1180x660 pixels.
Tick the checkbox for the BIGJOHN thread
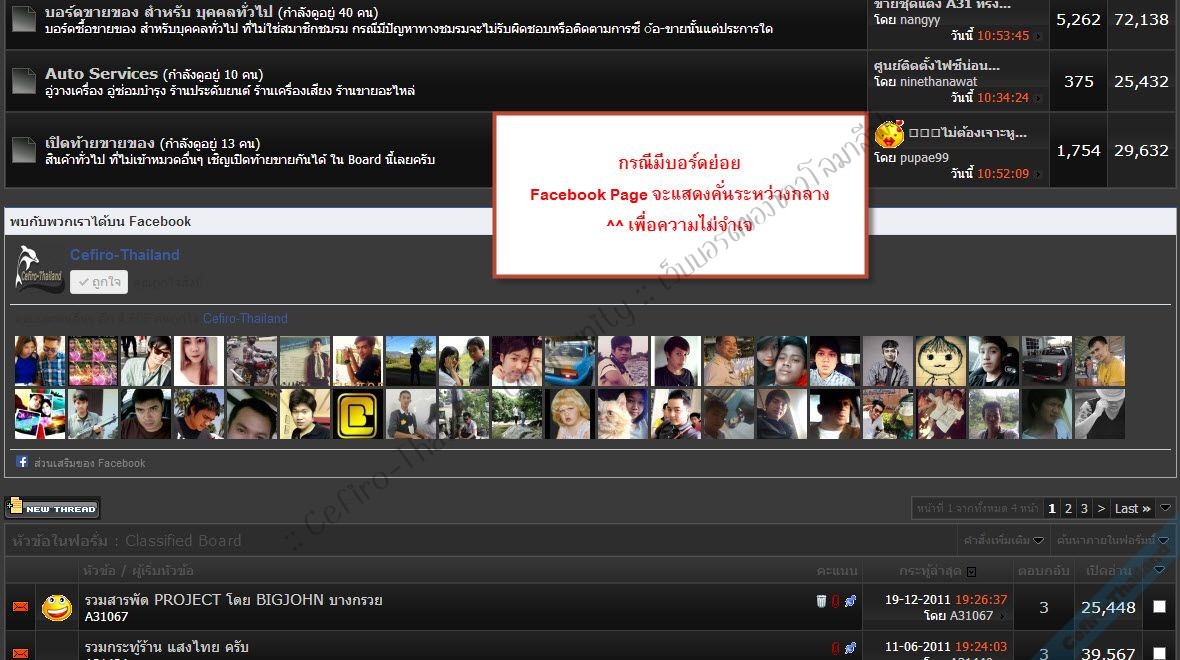pyautogui.click(x=1159, y=606)
